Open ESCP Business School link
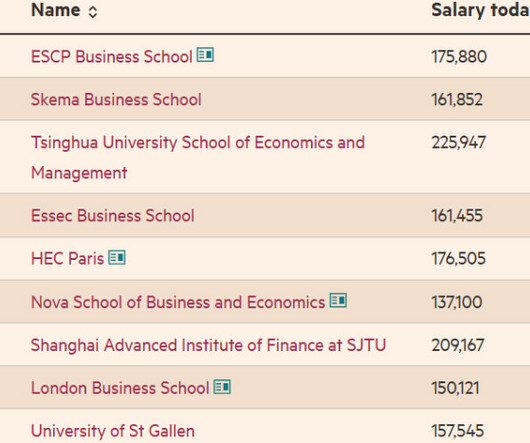530x443 pixels. point(112,56)
